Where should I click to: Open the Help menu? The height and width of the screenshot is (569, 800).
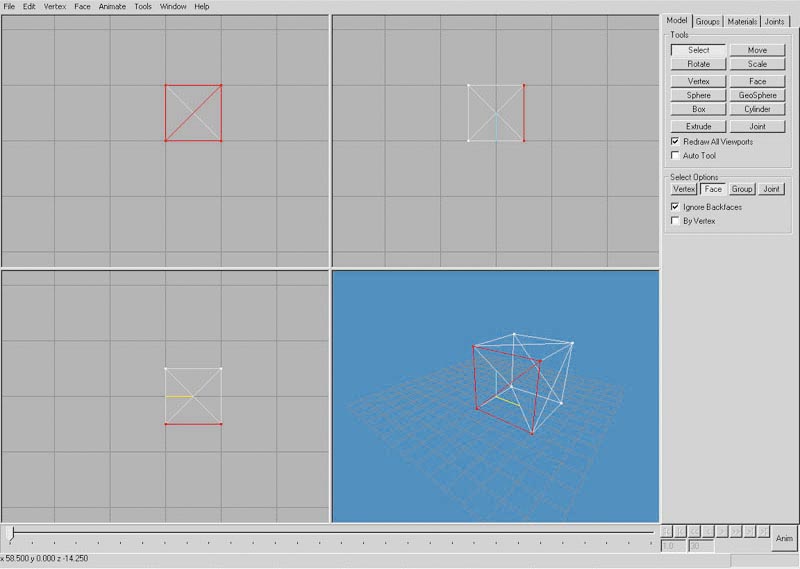pos(202,7)
